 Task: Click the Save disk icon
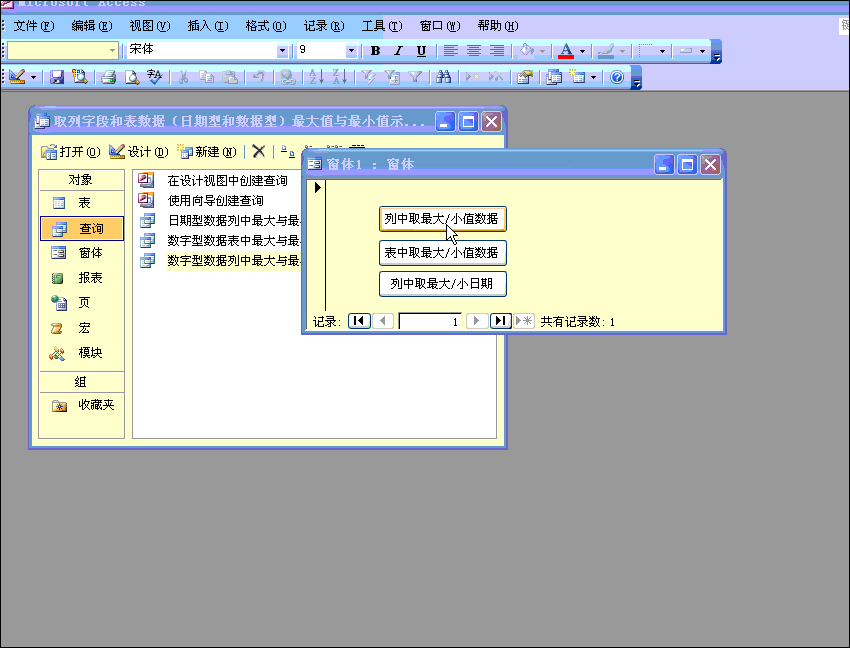(x=57, y=78)
